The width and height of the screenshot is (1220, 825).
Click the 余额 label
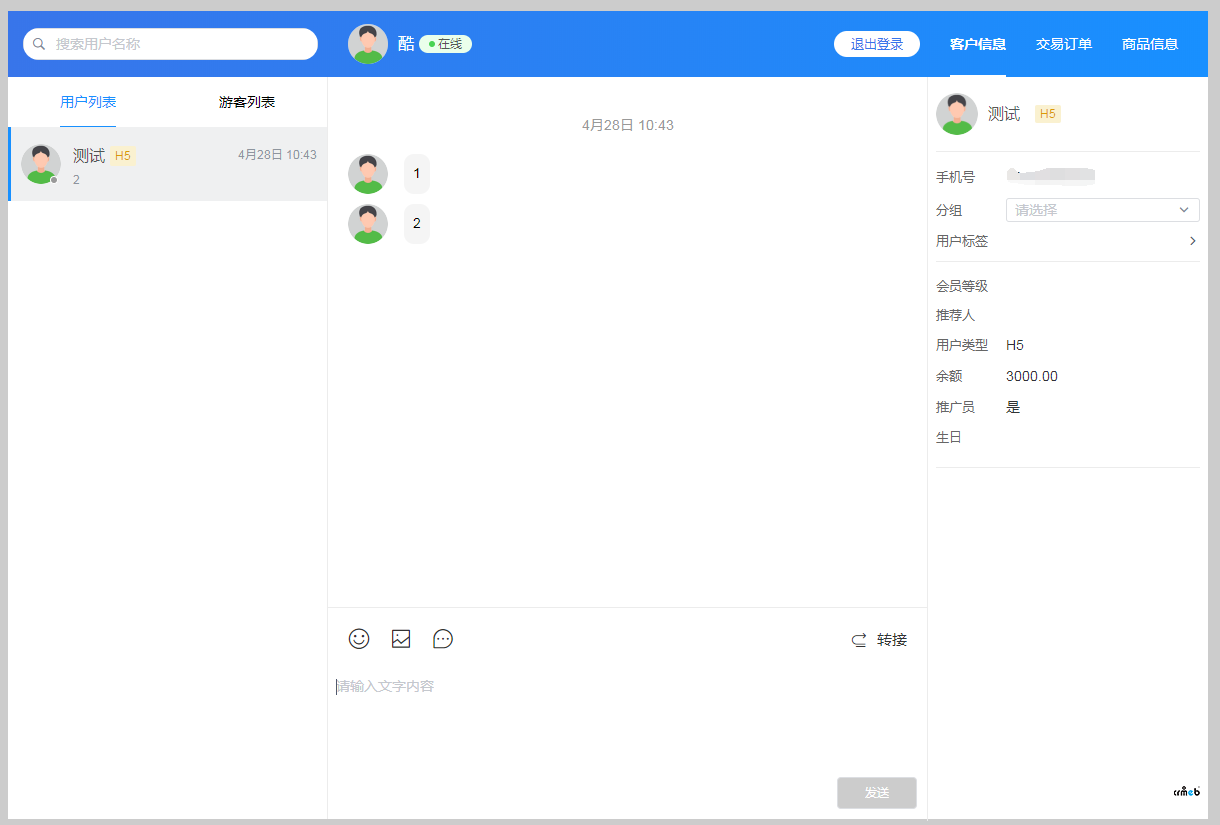coord(949,377)
